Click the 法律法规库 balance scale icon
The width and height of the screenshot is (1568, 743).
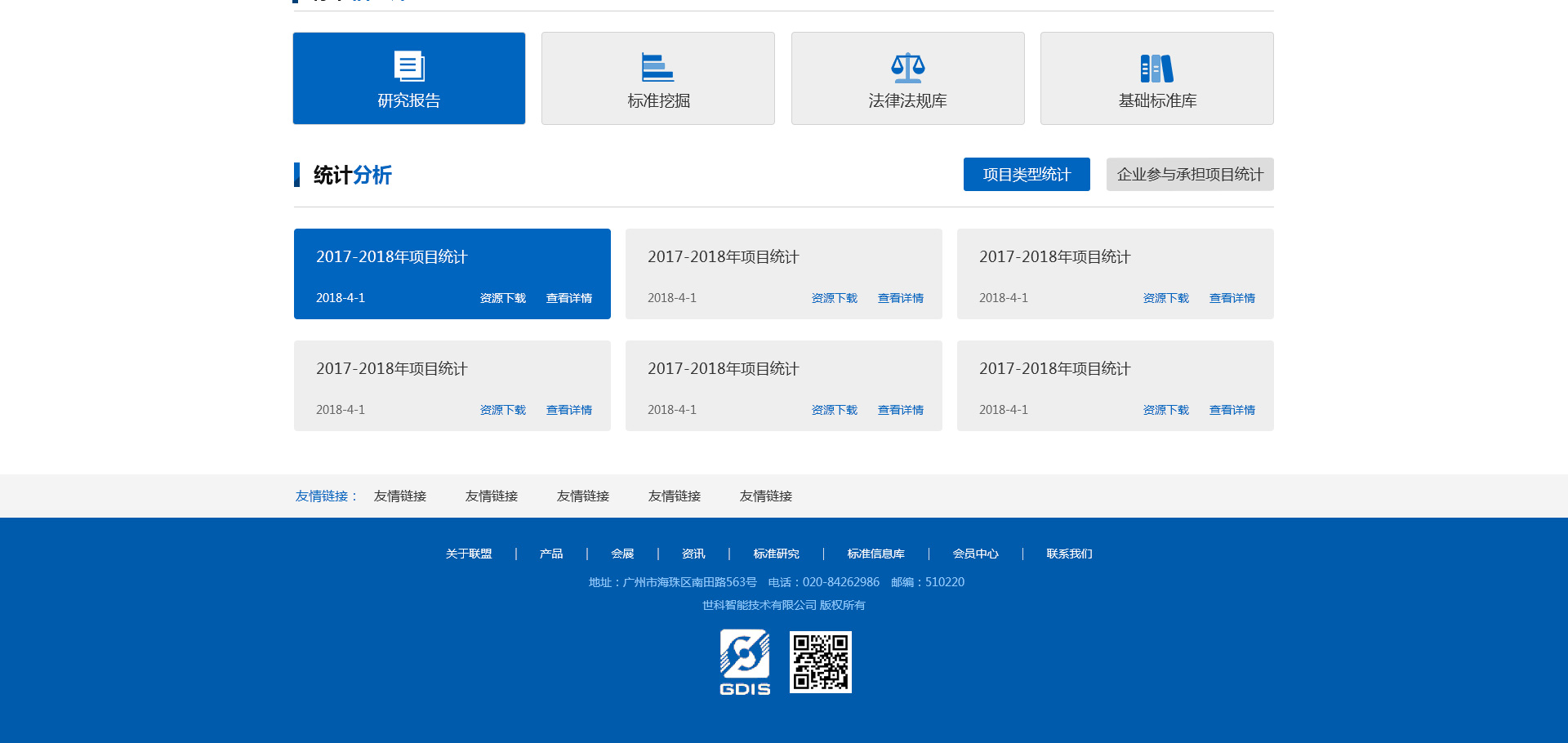[907, 68]
